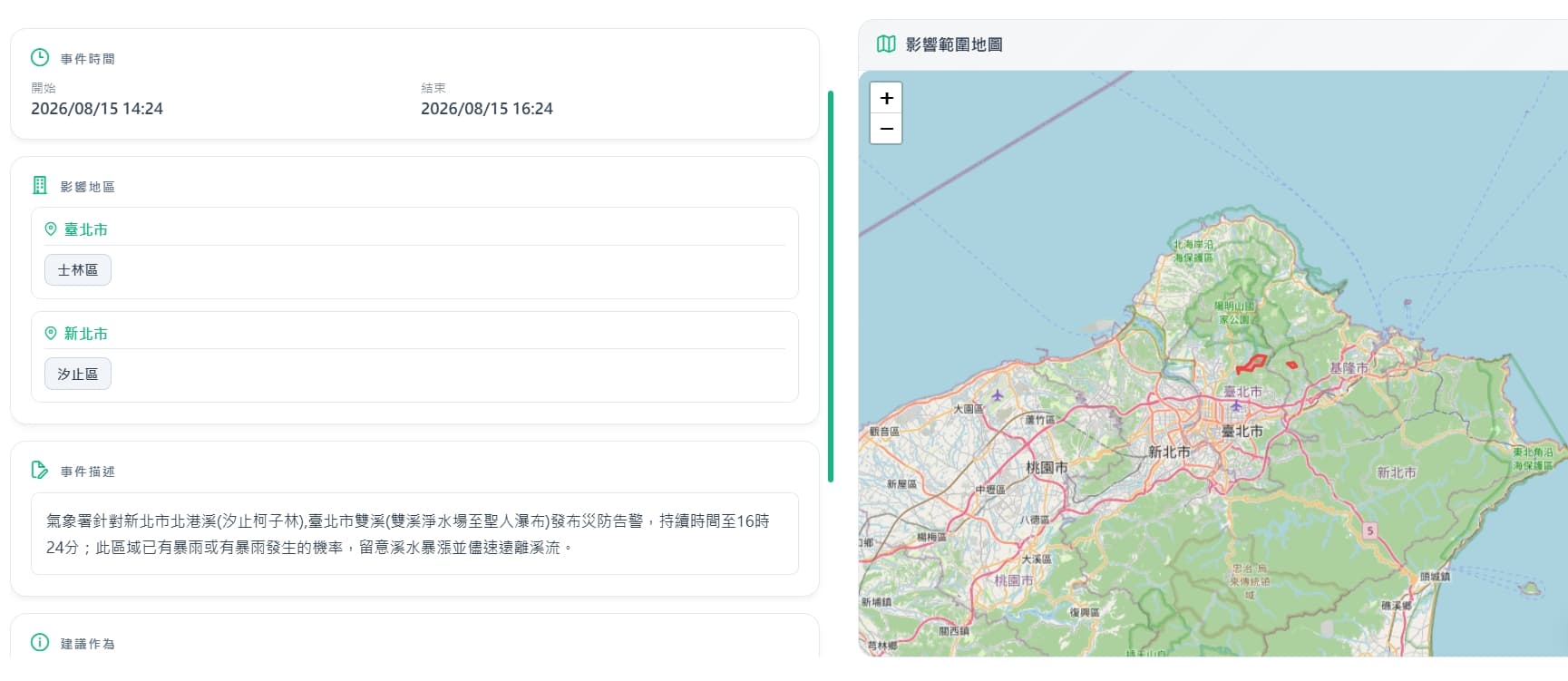This screenshot has width=1568, height=681.
Task: Select the 士林區 district tag
Action: (78, 270)
